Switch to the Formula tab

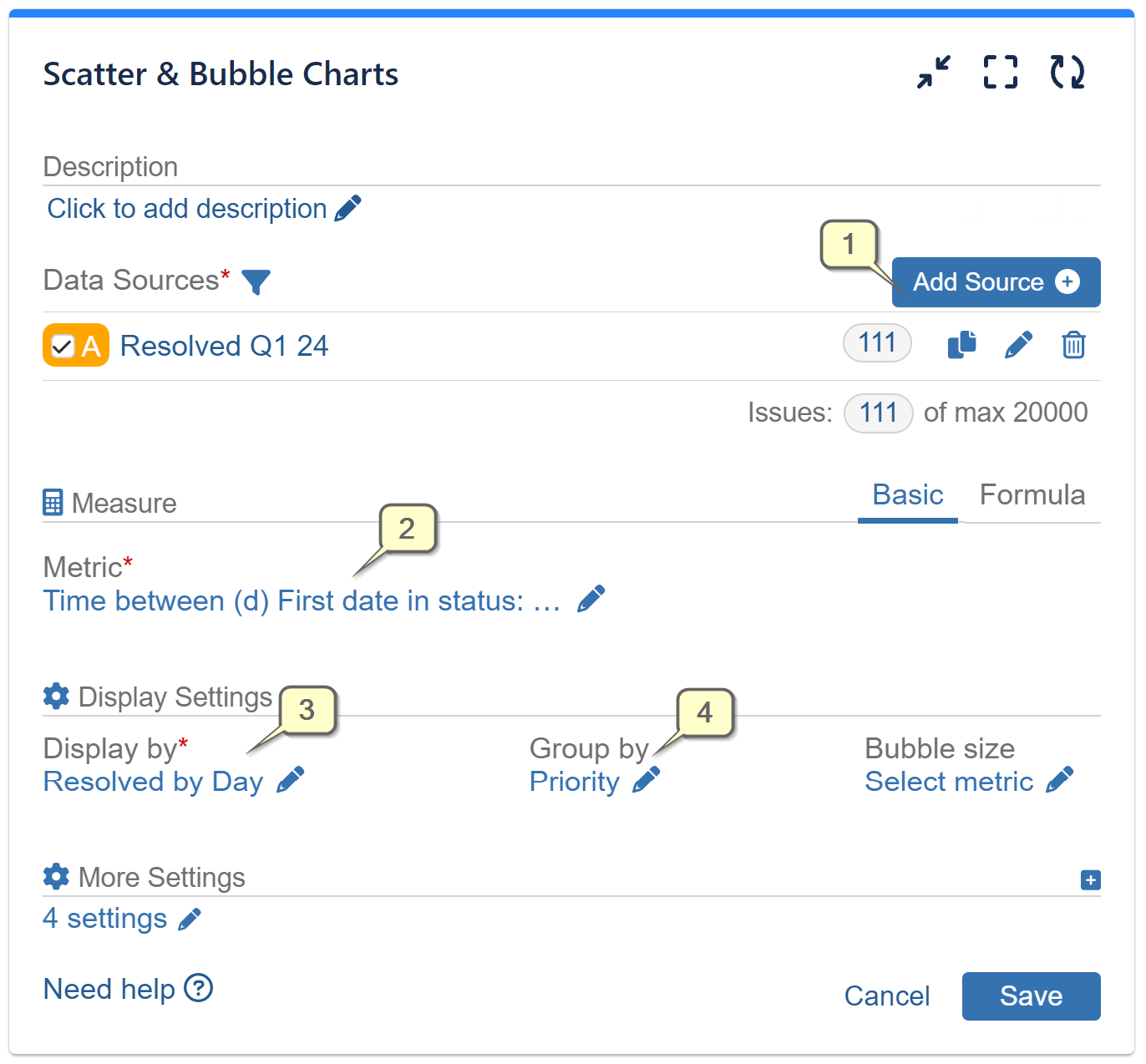[1032, 494]
